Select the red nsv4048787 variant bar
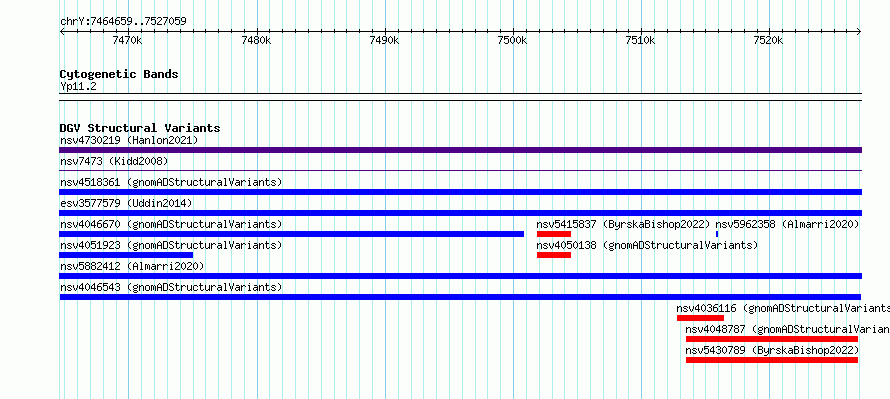Viewport: 890px width, 399px height. click(771, 339)
